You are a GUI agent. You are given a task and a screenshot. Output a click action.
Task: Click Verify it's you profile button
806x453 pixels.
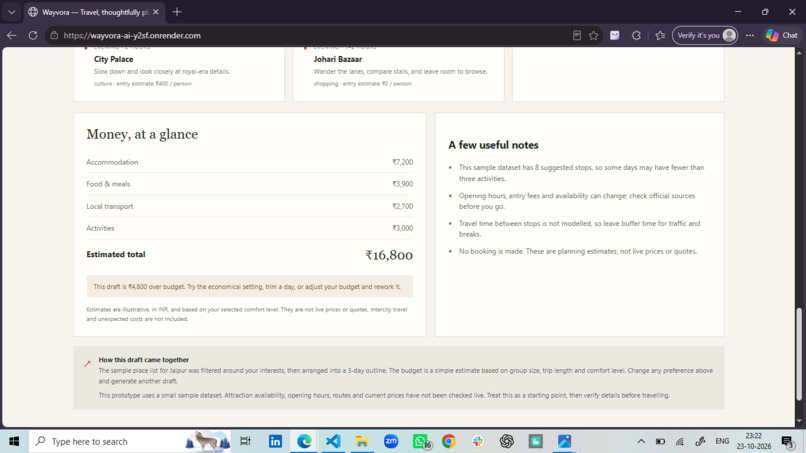click(x=705, y=35)
